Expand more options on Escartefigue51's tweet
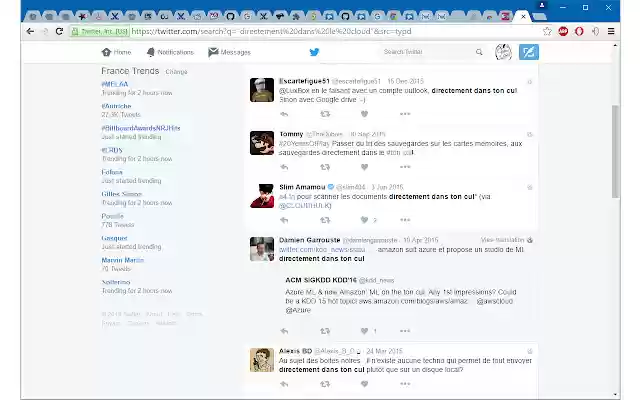This screenshot has width=640, height=400. (x=404, y=114)
